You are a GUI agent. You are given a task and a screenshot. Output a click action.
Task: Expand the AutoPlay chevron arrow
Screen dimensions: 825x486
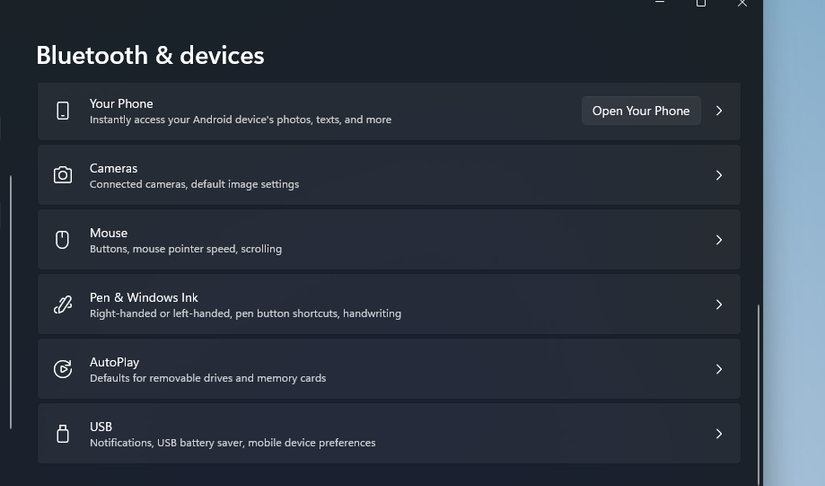pyautogui.click(x=719, y=369)
